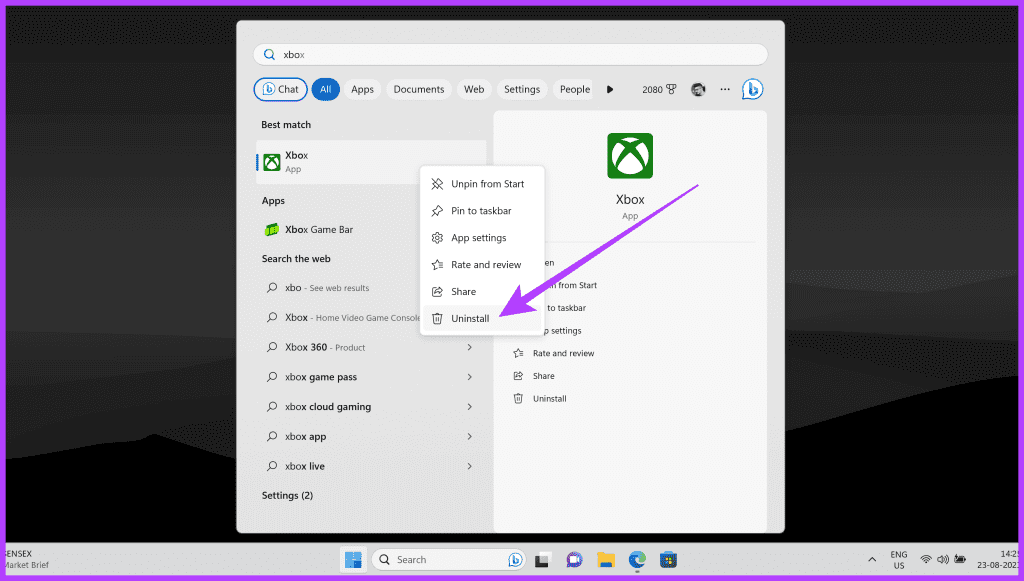Click Unpin from Start in preview pane
Screen dimensions: 1024x581
pos(573,285)
